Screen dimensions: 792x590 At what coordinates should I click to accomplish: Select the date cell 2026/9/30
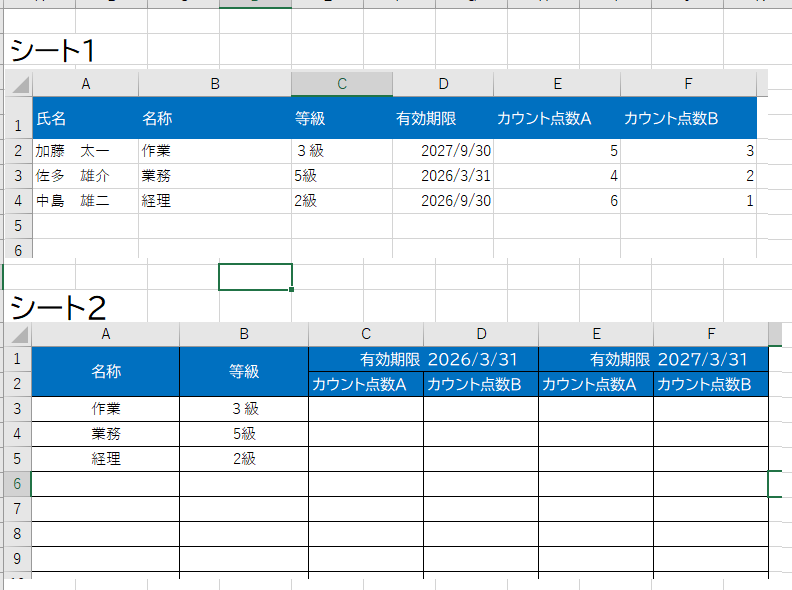(x=443, y=201)
